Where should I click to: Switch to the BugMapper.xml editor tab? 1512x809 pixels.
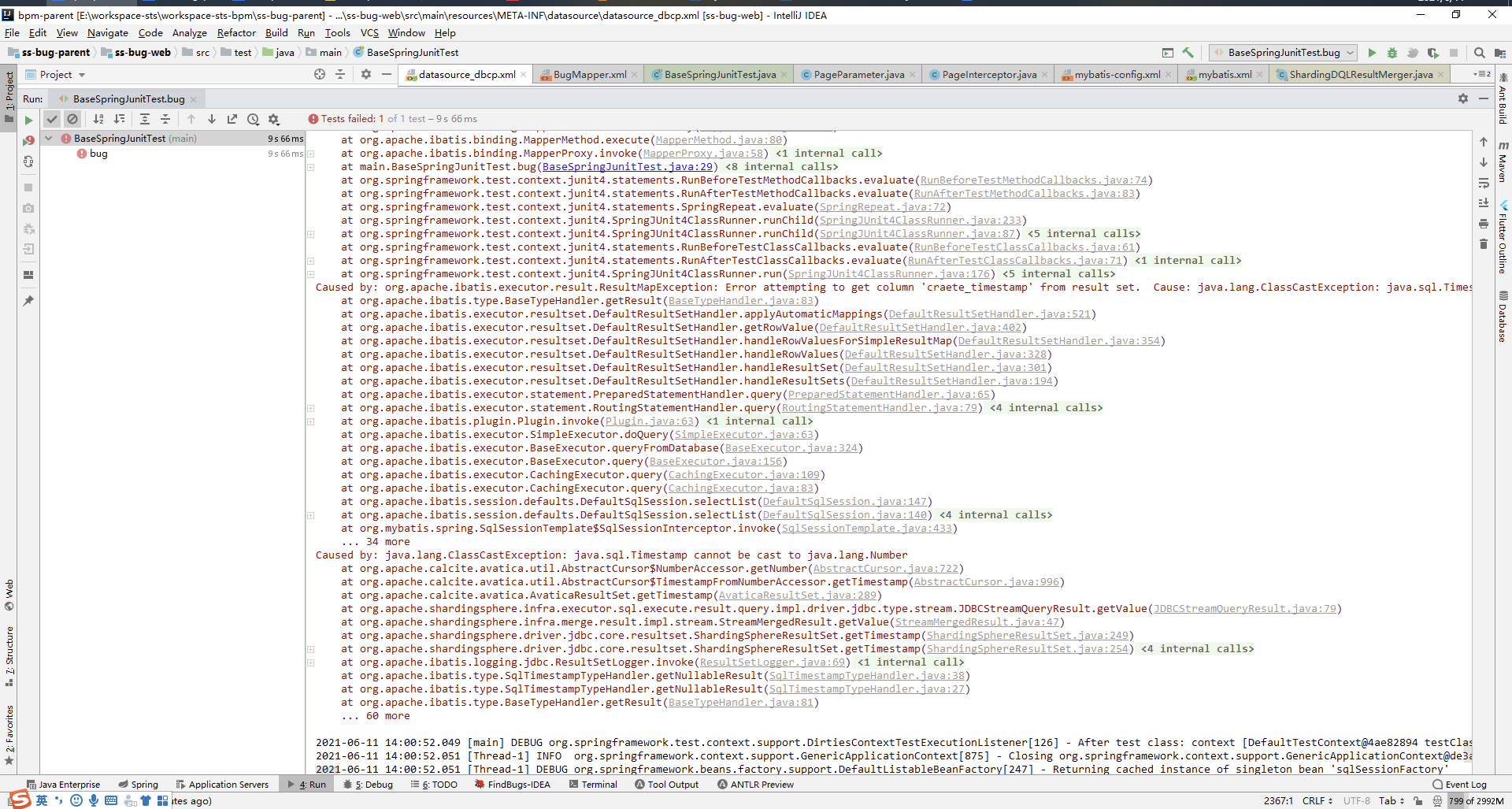(x=589, y=75)
